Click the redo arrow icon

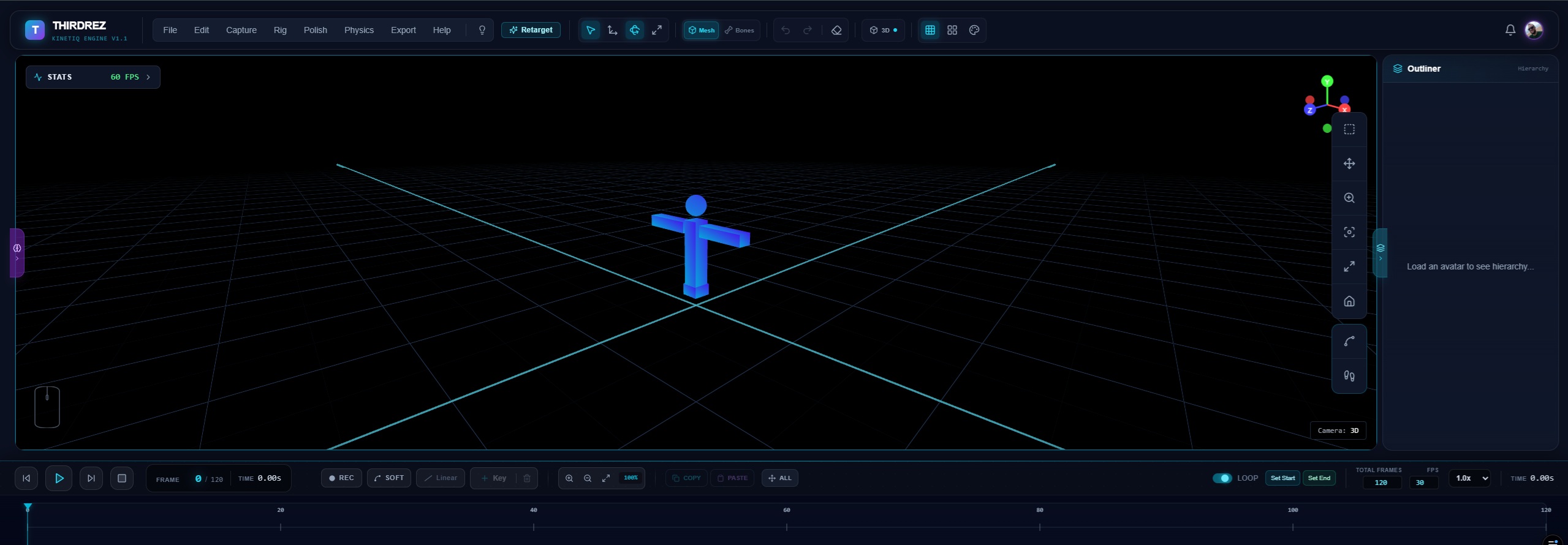tap(808, 30)
